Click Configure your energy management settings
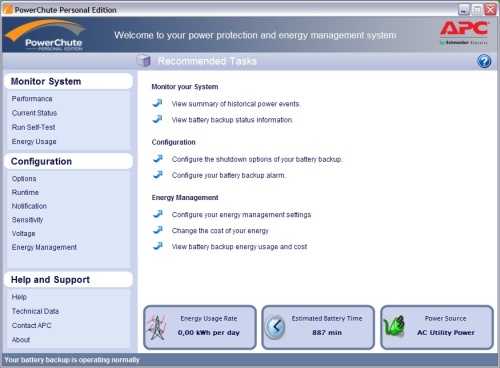Viewport: 500px width, 368px height. [241, 215]
